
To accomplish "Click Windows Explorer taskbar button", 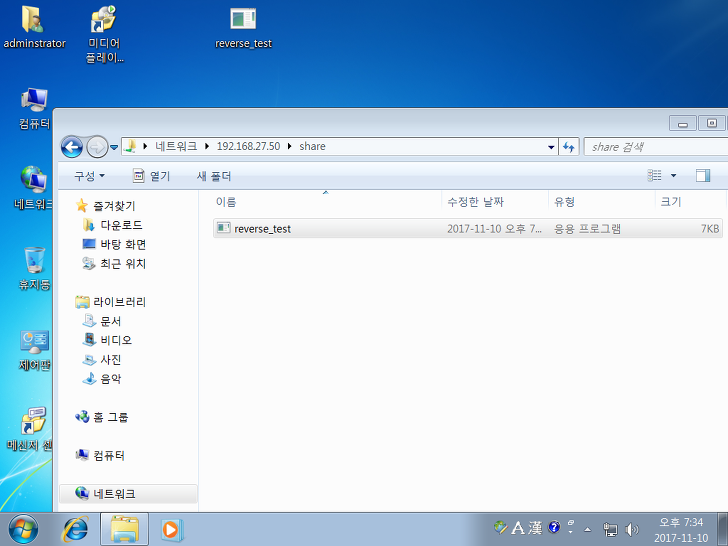I will pos(124,529).
